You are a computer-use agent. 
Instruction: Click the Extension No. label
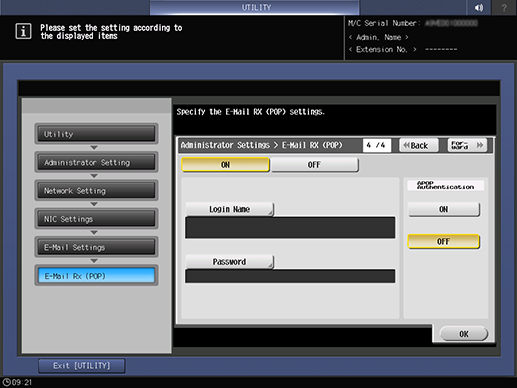(382, 49)
